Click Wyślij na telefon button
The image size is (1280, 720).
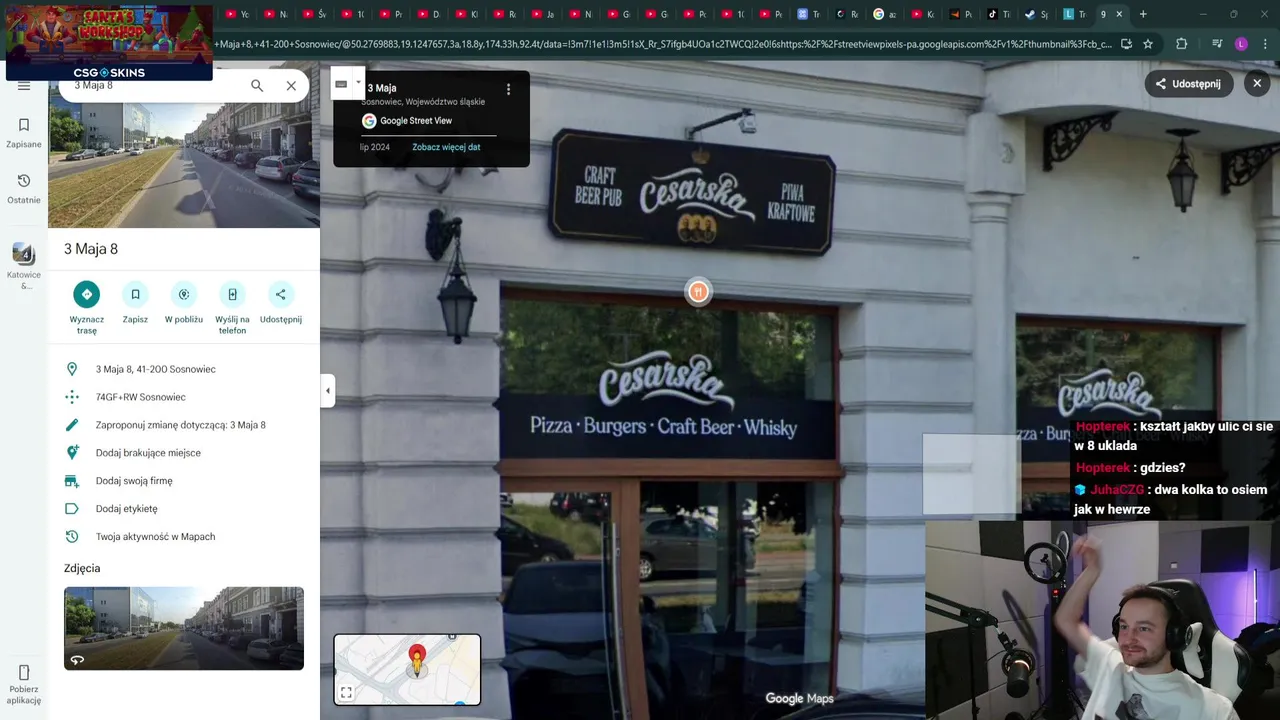coord(232,307)
